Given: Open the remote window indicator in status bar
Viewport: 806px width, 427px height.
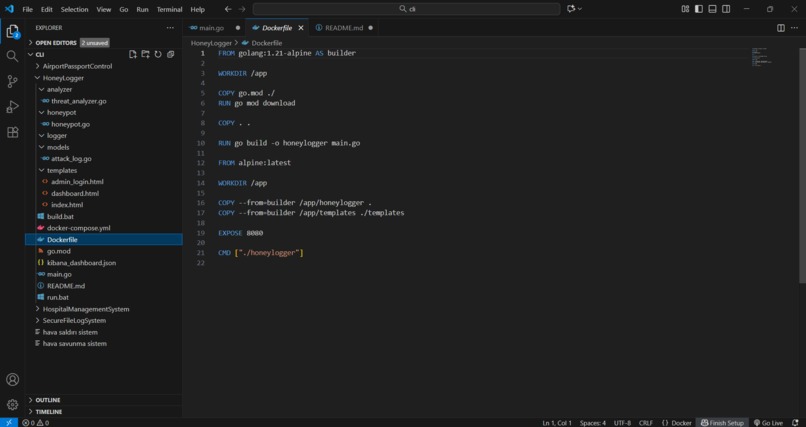Looking at the screenshot, I should coord(9,423).
